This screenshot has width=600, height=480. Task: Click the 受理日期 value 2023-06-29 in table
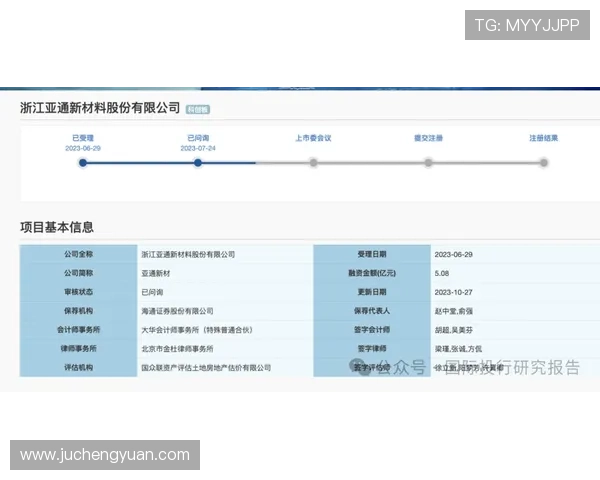(453, 254)
